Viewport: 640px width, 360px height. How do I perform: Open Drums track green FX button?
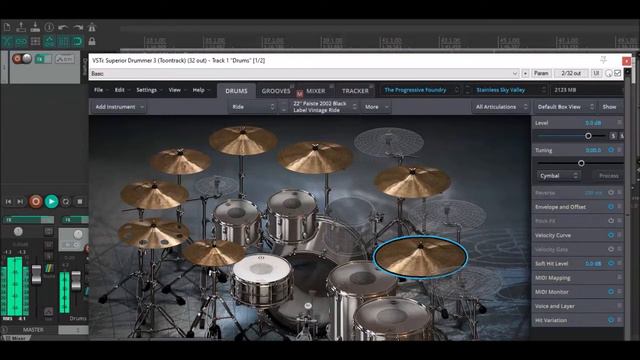point(40,59)
